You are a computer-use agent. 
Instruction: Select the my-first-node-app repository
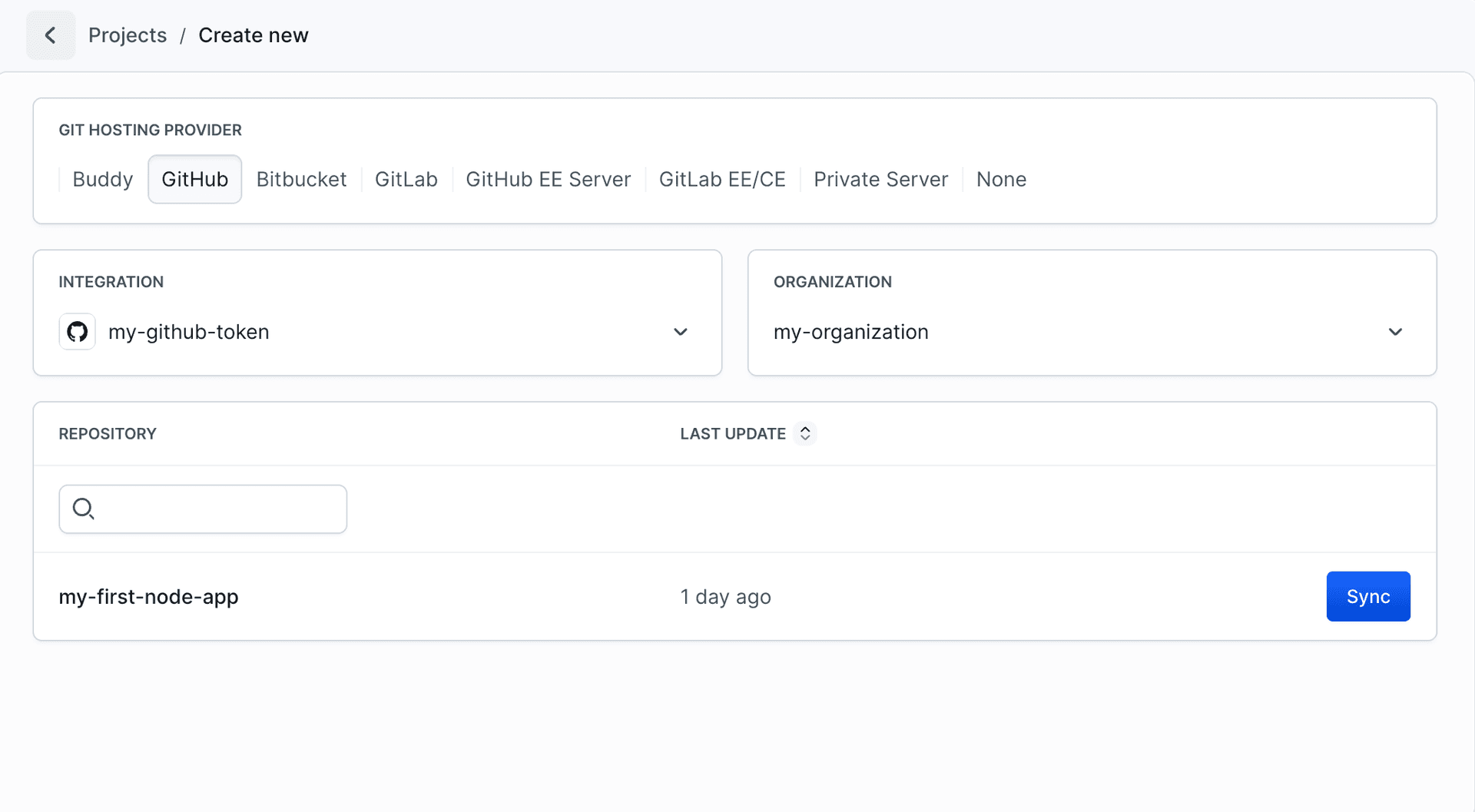pyautogui.click(x=148, y=597)
